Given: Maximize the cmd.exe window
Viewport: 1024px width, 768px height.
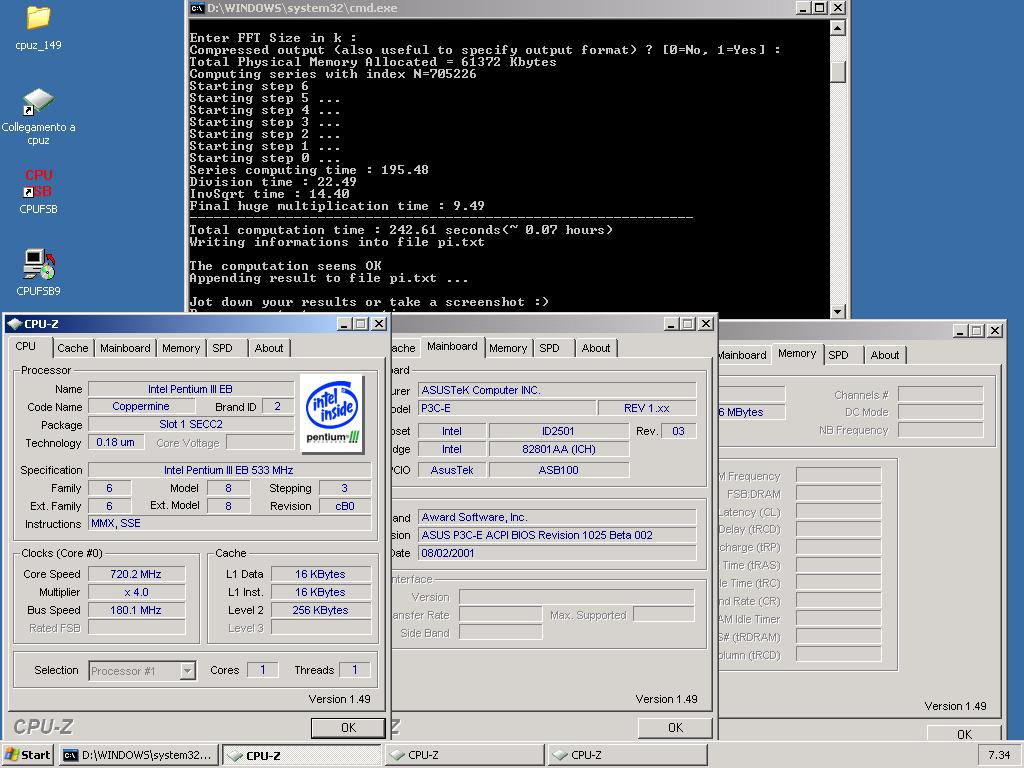Looking at the screenshot, I should [x=820, y=8].
